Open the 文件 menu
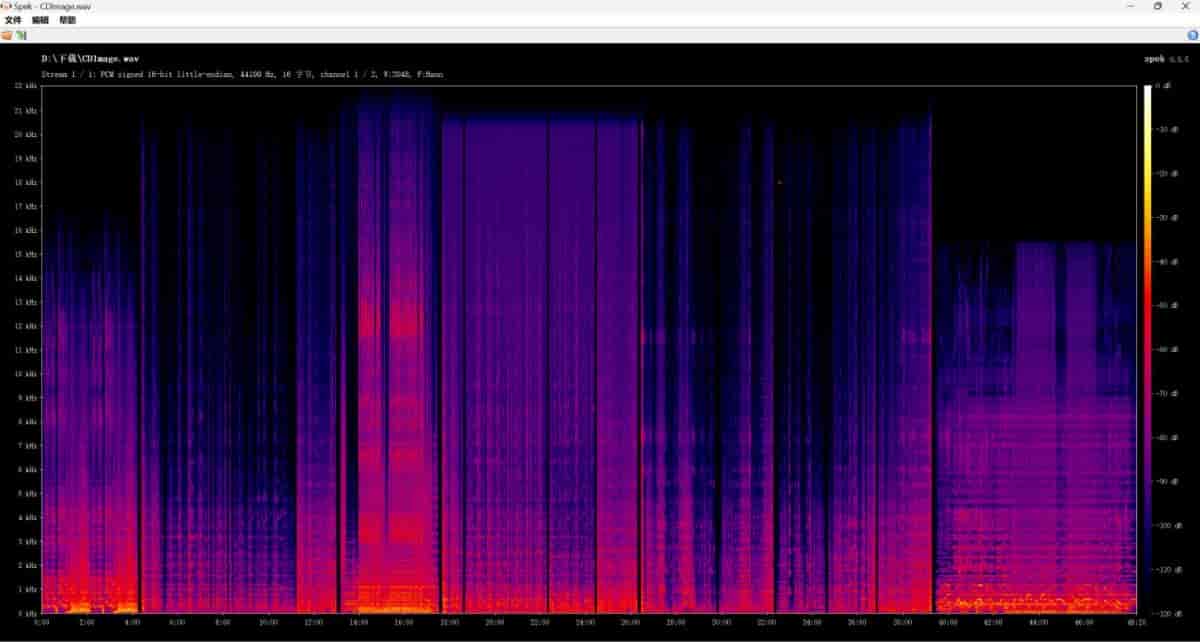 (13, 20)
